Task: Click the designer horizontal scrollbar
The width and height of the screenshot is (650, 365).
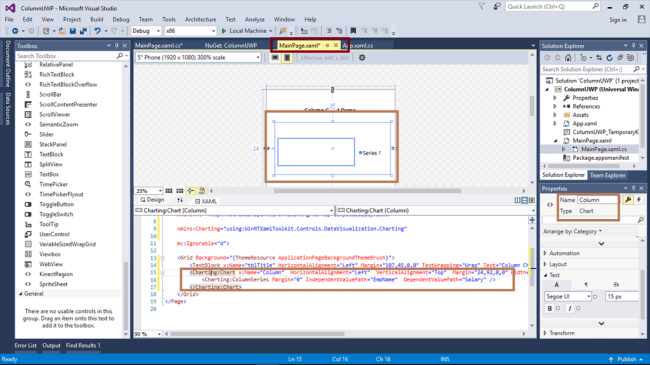Action: 367,191
